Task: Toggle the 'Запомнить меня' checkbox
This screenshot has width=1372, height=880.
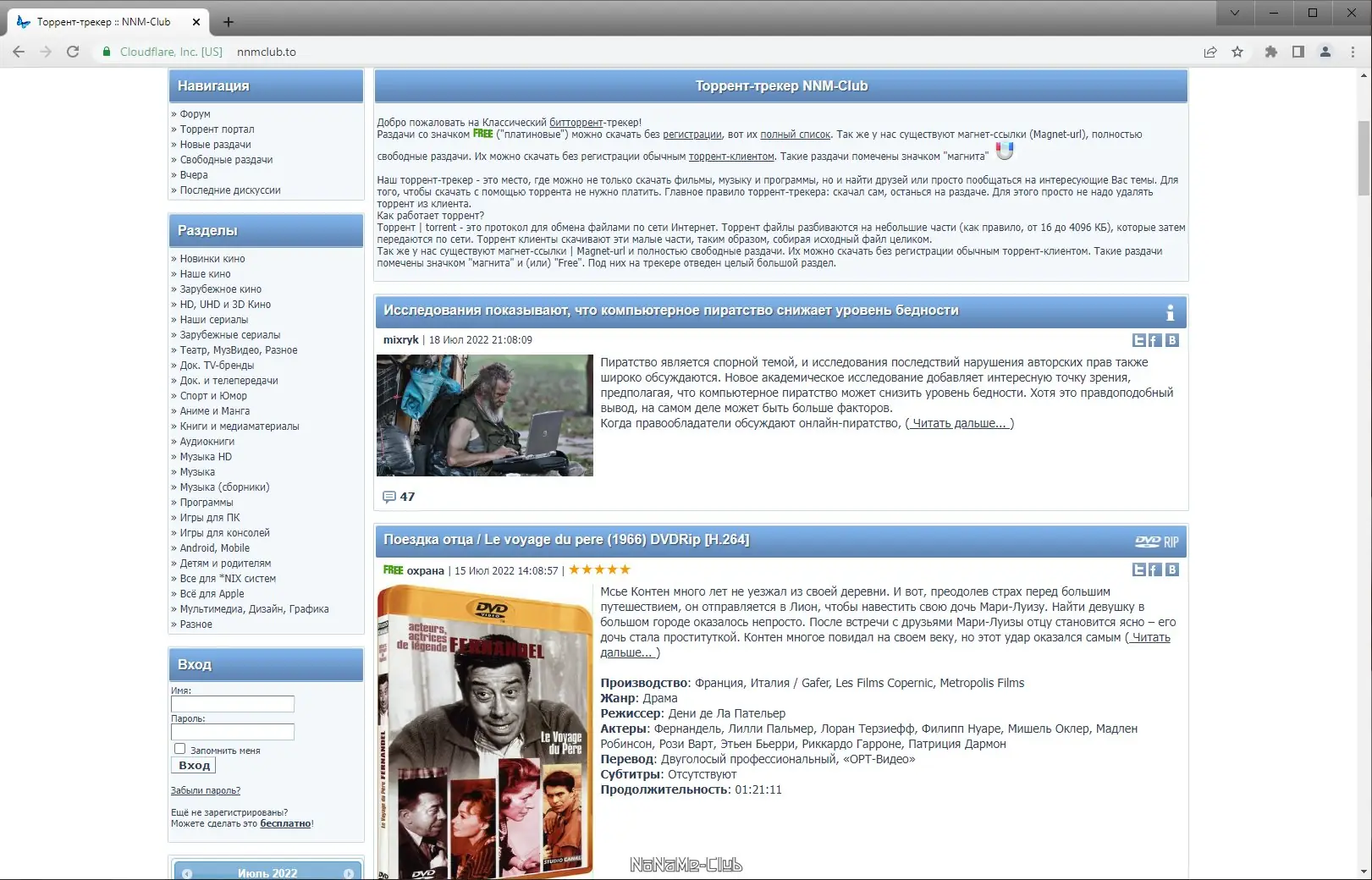Action: click(x=179, y=749)
